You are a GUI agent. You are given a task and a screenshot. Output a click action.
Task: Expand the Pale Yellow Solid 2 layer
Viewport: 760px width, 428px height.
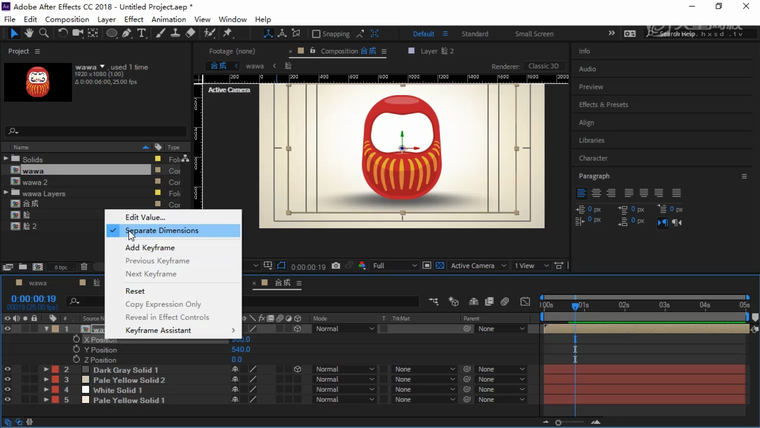(x=46, y=380)
